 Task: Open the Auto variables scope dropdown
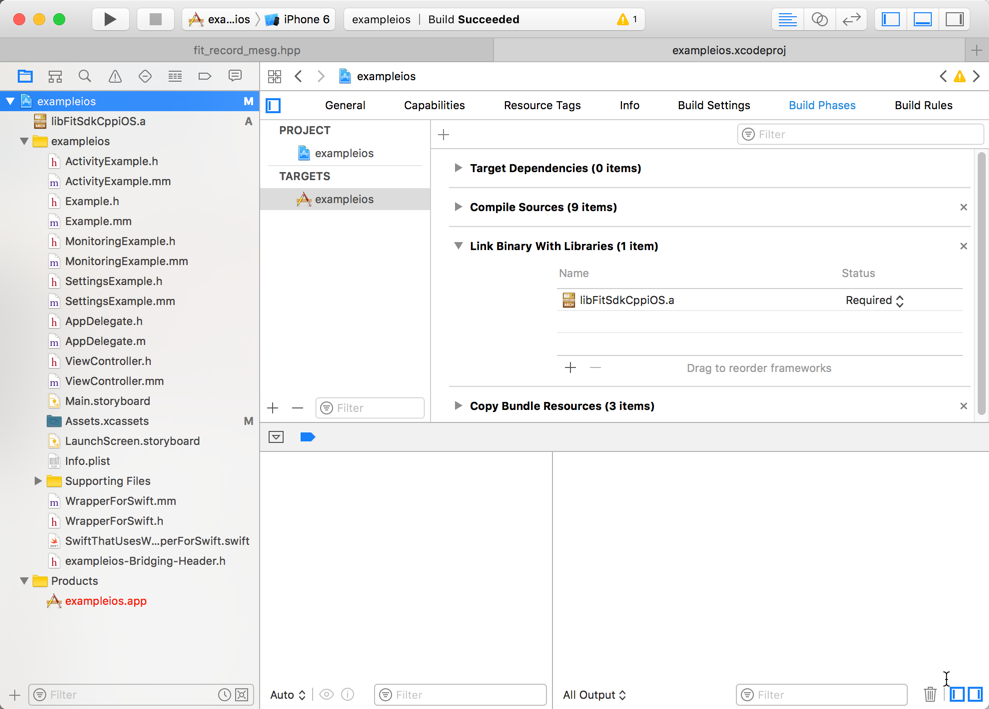click(288, 694)
